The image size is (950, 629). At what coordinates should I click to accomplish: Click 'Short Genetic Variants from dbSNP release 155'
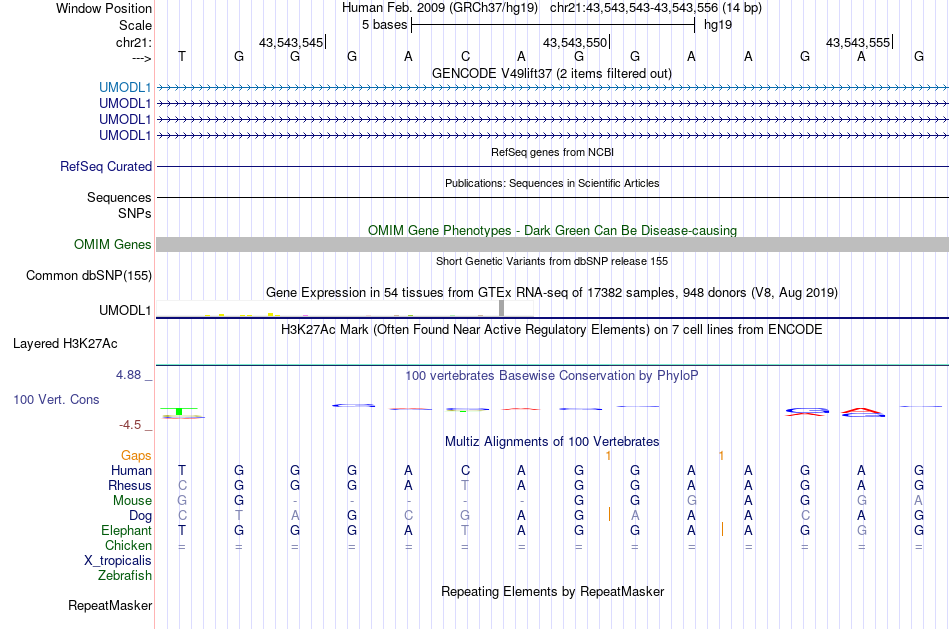coord(552,261)
